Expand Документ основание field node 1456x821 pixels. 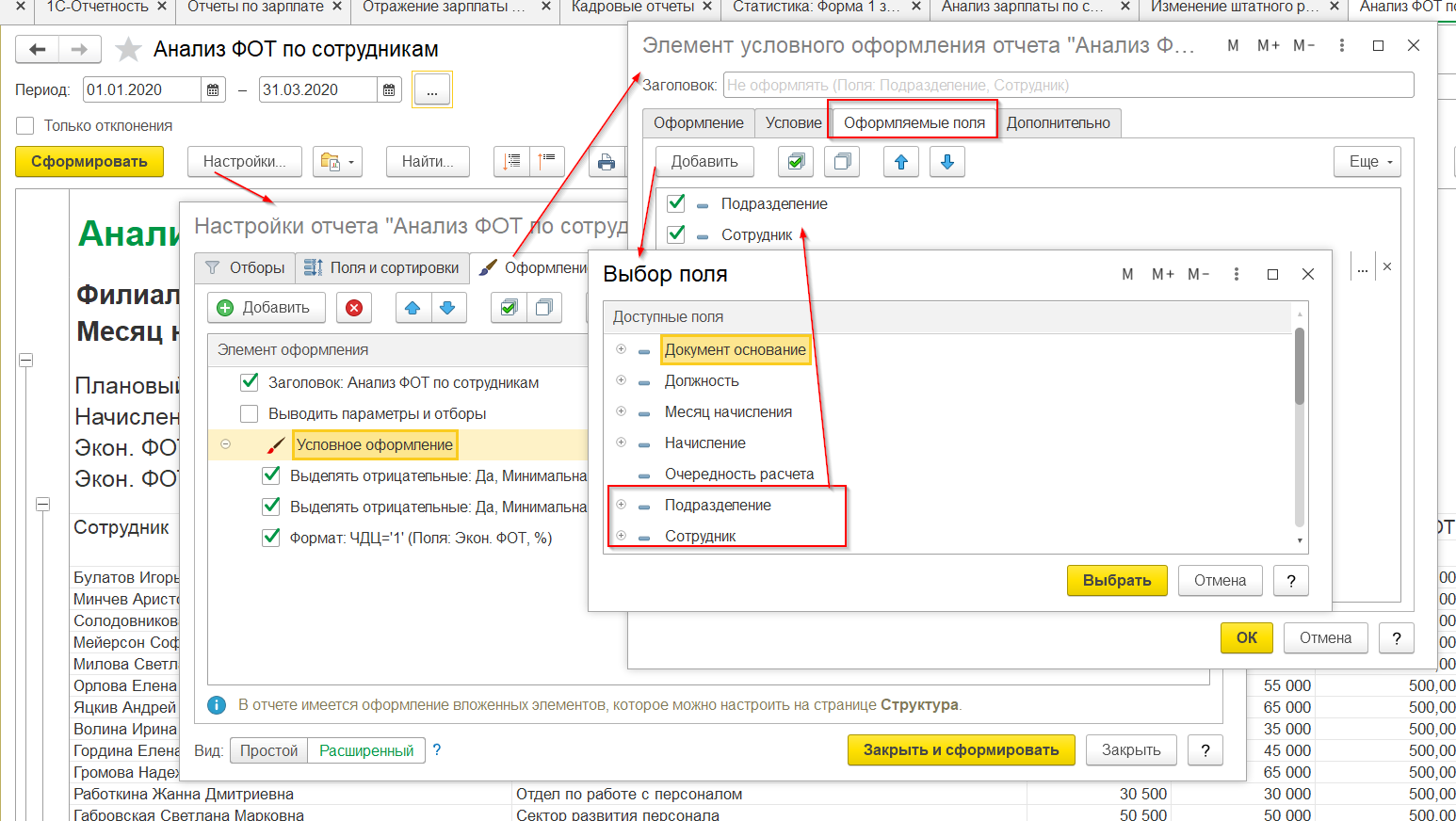coord(621,349)
